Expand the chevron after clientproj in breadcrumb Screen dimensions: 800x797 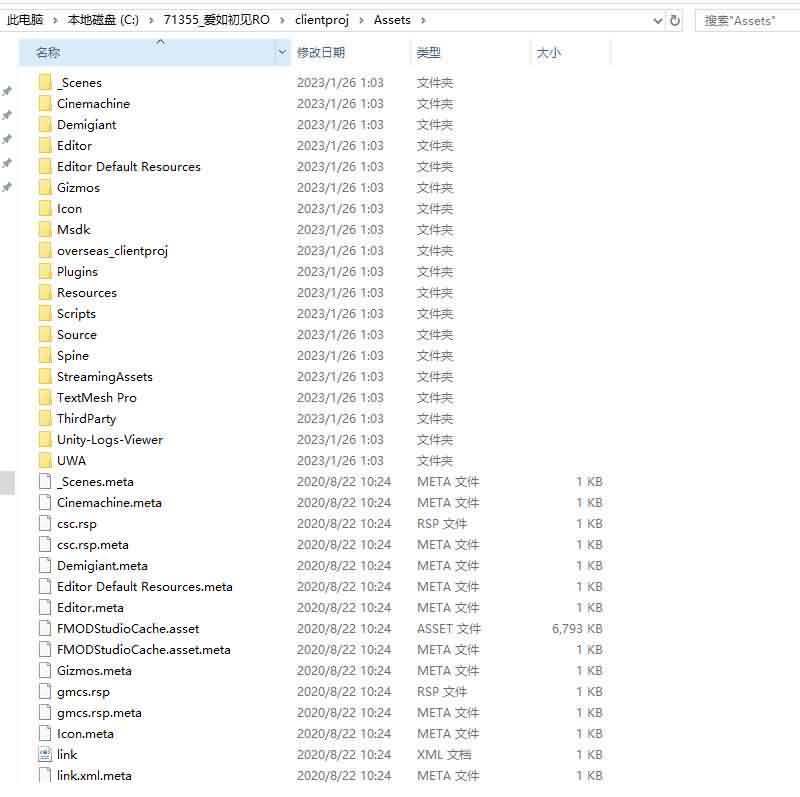(x=360, y=20)
